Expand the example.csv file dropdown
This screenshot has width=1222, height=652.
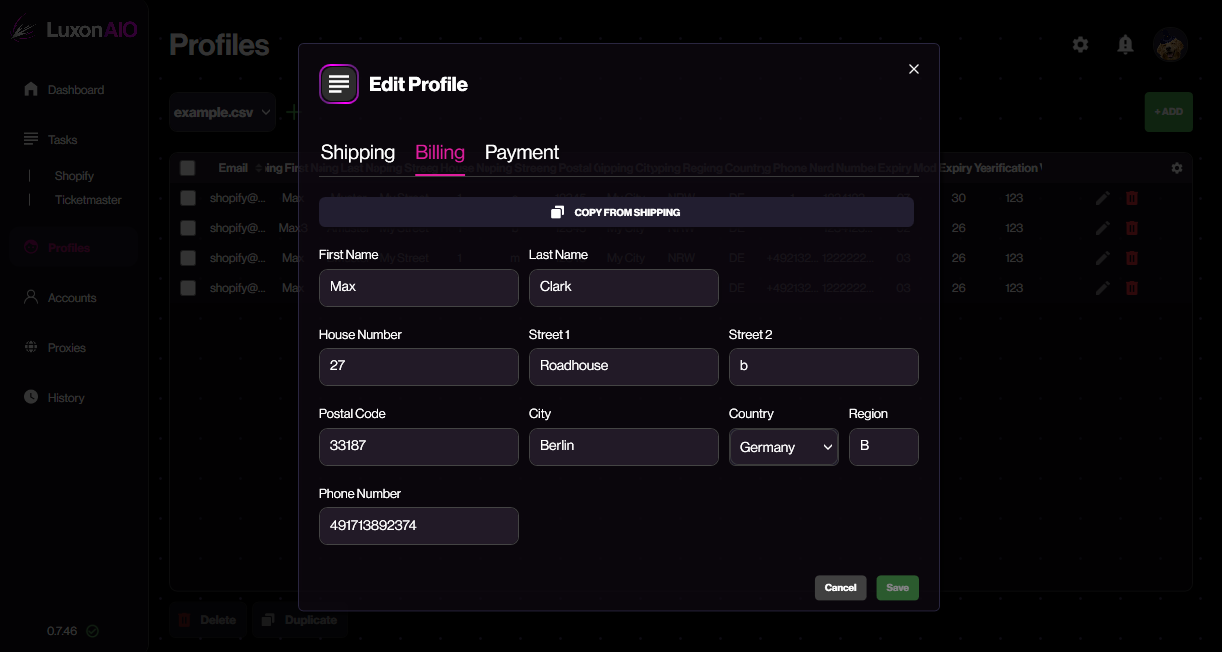[x=222, y=113]
